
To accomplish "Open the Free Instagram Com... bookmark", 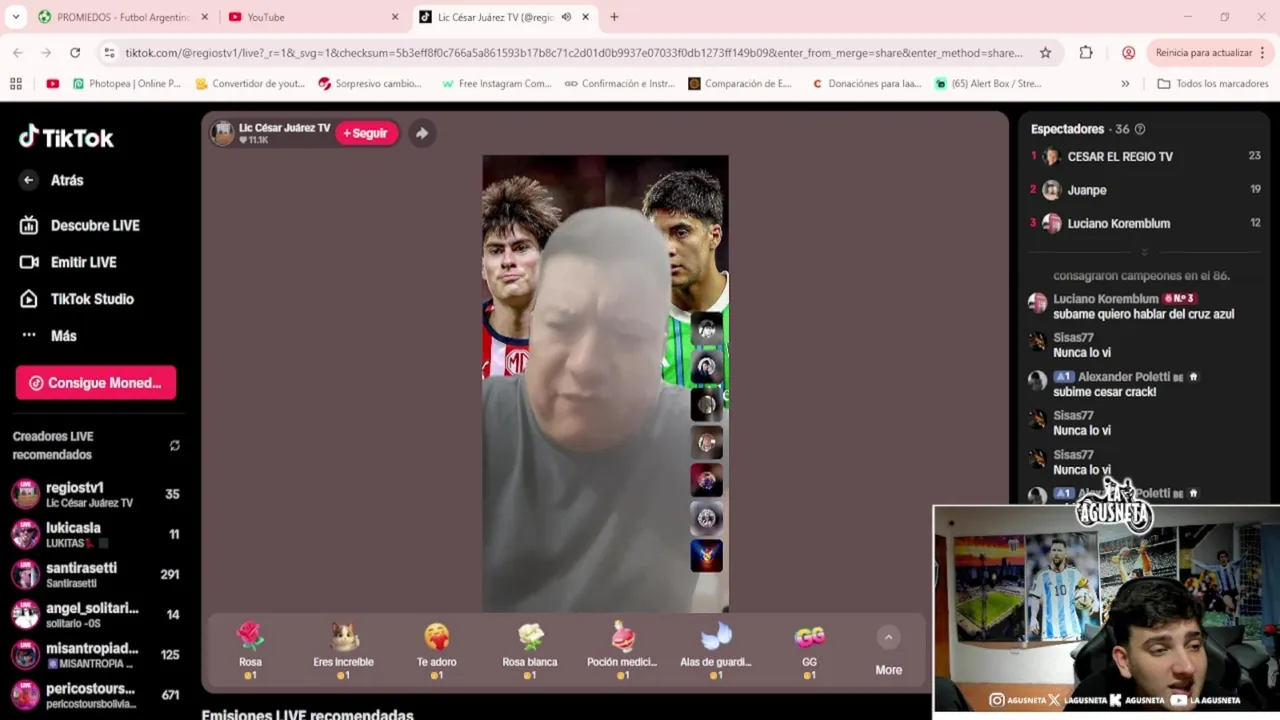I will [x=497, y=84].
